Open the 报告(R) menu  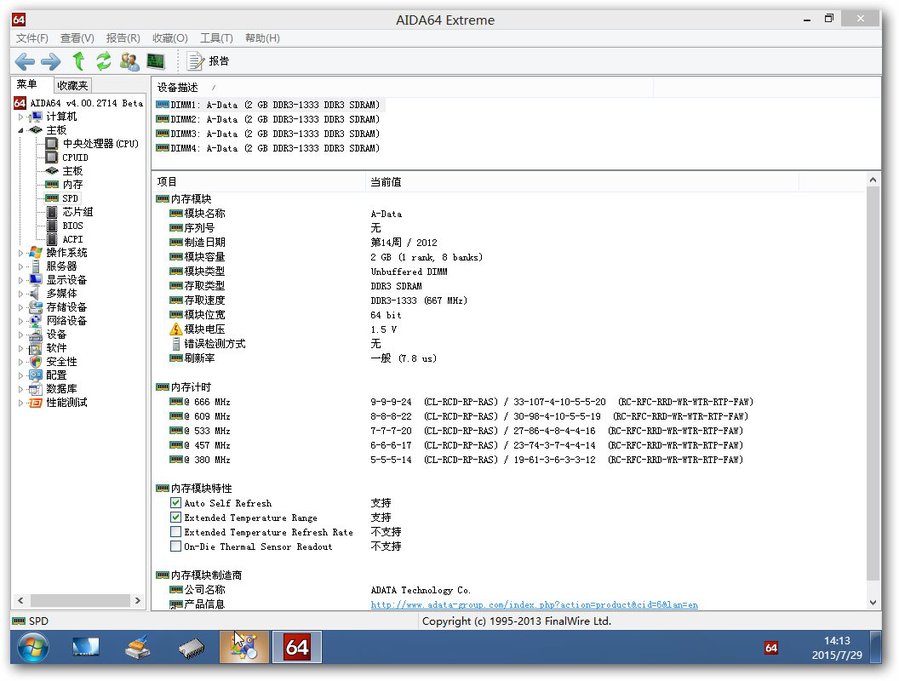(x=123, y=38)
